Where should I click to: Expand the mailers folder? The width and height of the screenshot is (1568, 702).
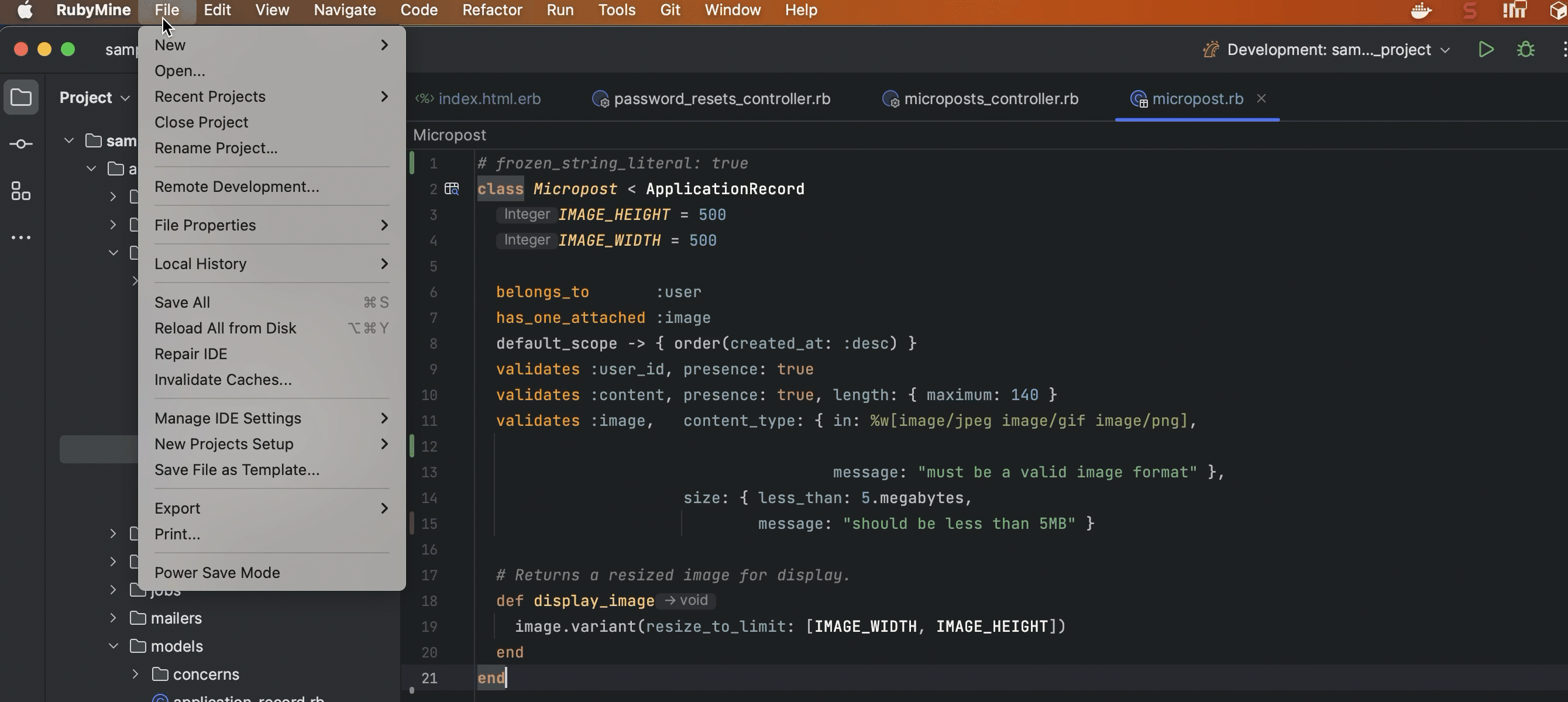(x=114, y=618)
